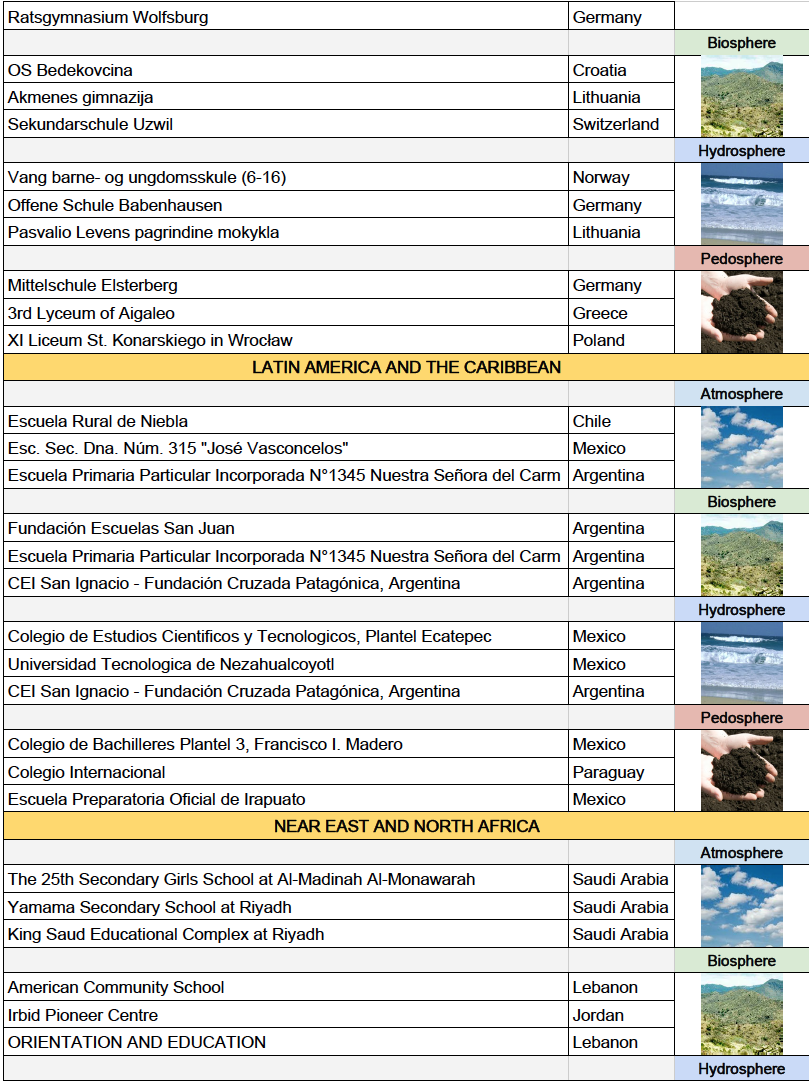This screenshot has height=1084, width=809.
Task: Select the Escuela Rural de Niebla cell
Action: point(286,420)
